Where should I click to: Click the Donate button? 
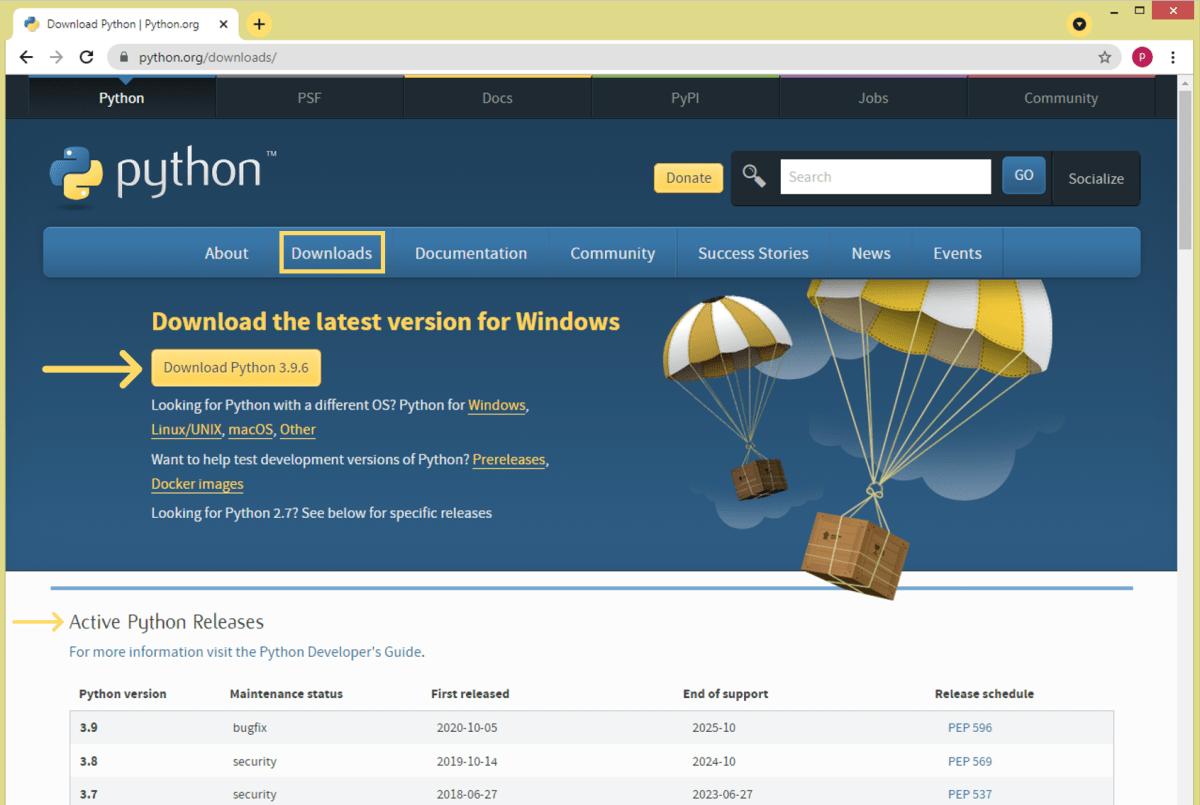(689, 177)
